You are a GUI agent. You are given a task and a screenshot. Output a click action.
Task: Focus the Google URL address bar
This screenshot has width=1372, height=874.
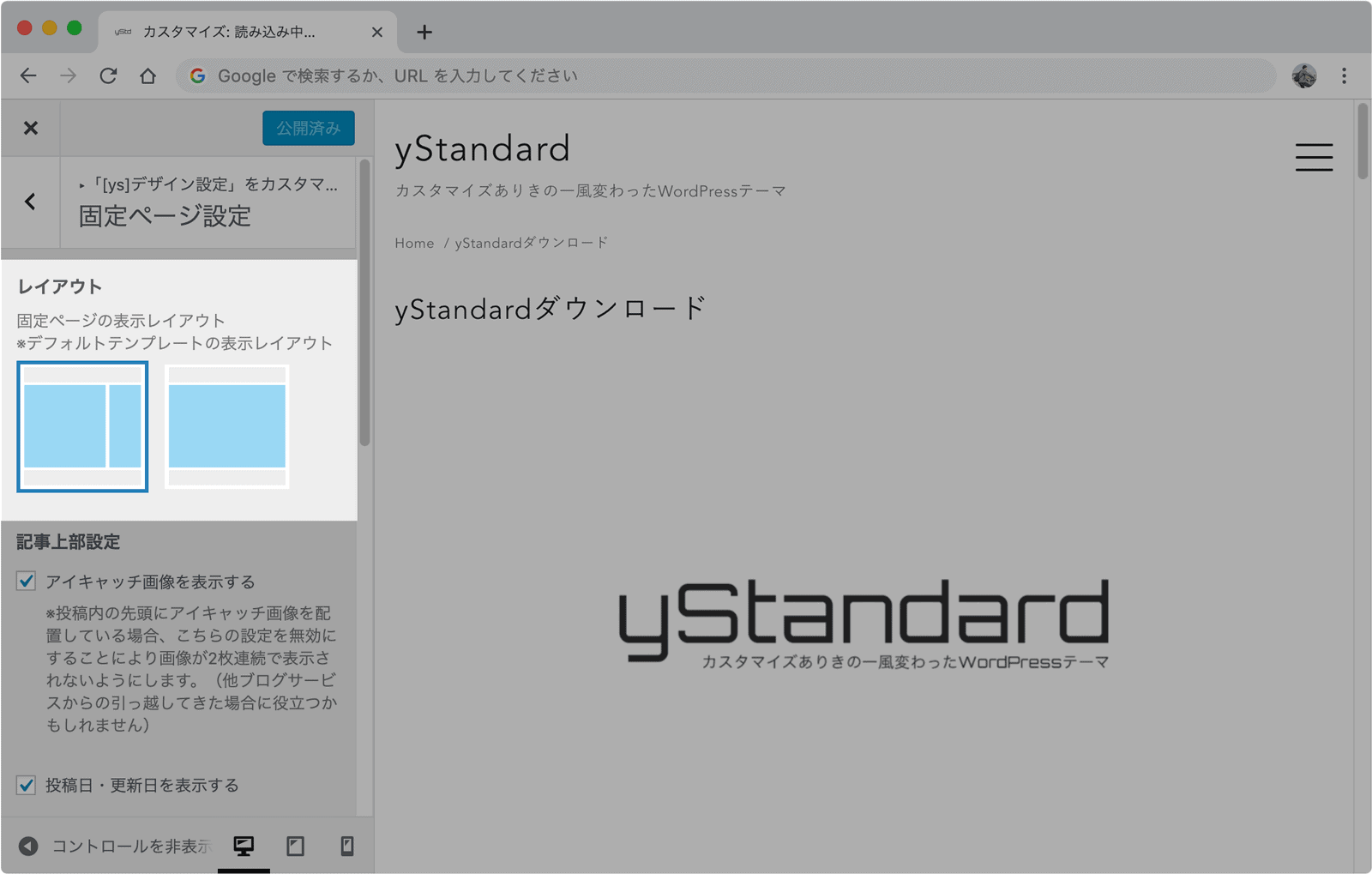[725, 75]
